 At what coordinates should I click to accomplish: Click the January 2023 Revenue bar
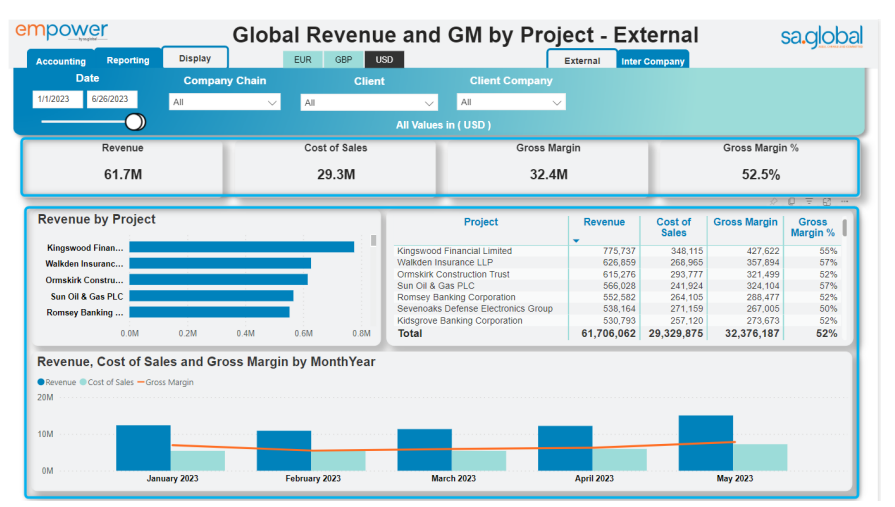143,448
